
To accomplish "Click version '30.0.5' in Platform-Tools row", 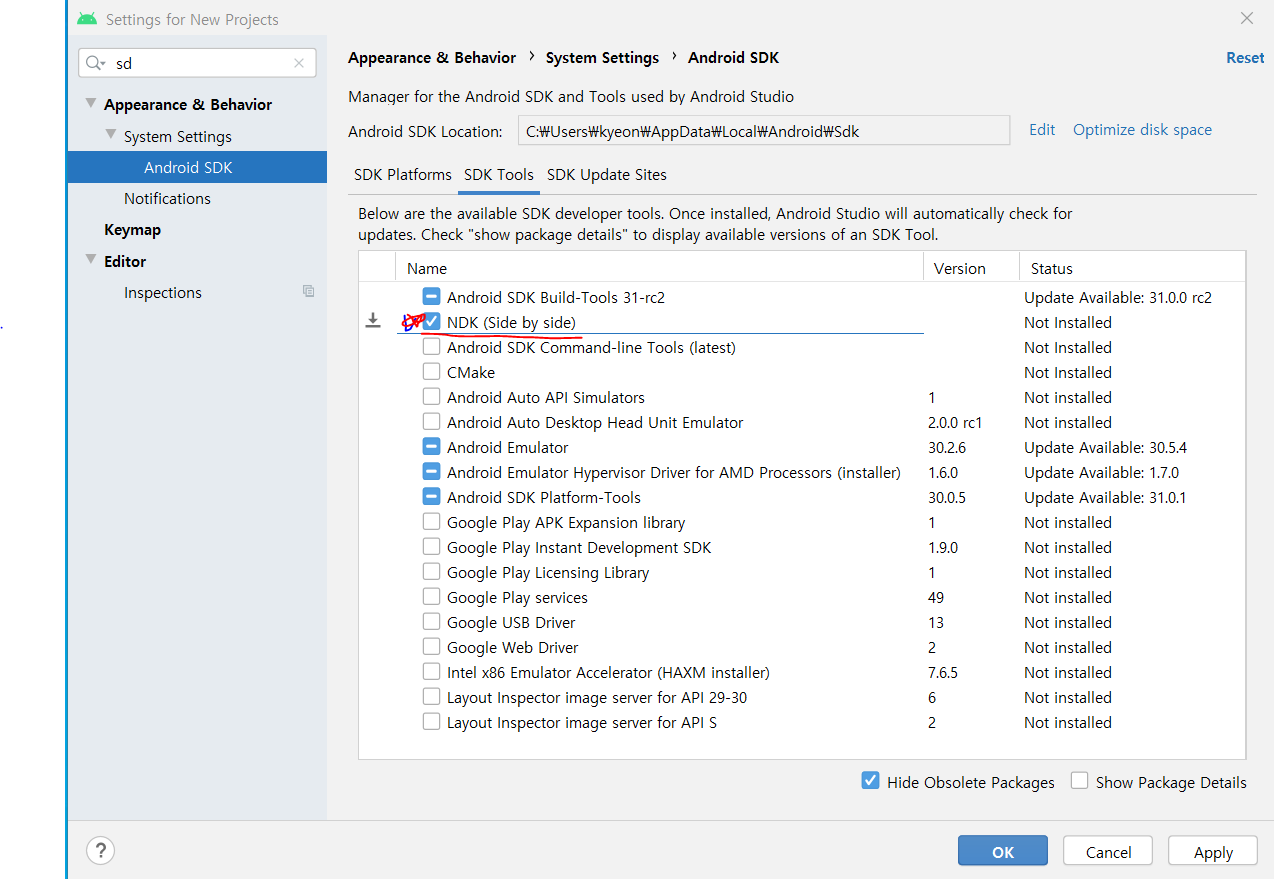I will pyautogui.click(x=947, y=498).
